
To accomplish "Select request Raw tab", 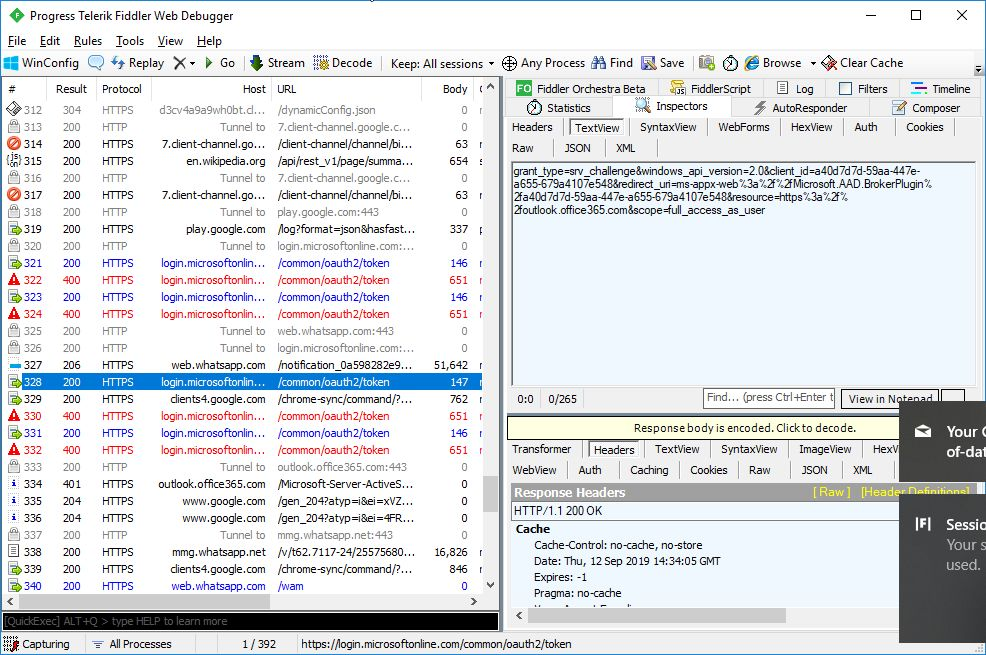I will point(523,148).
